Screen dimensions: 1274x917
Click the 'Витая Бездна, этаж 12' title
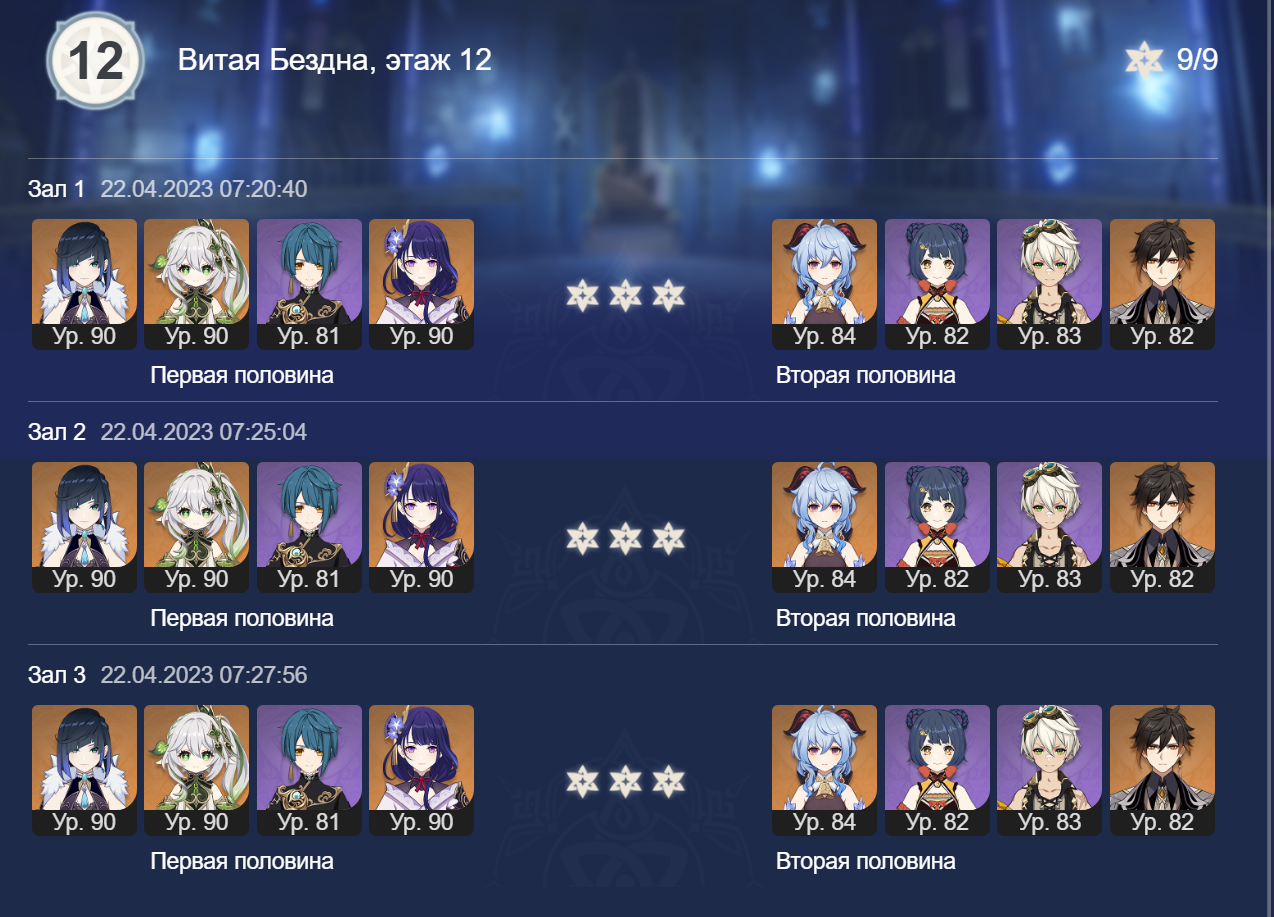(335, 60)
